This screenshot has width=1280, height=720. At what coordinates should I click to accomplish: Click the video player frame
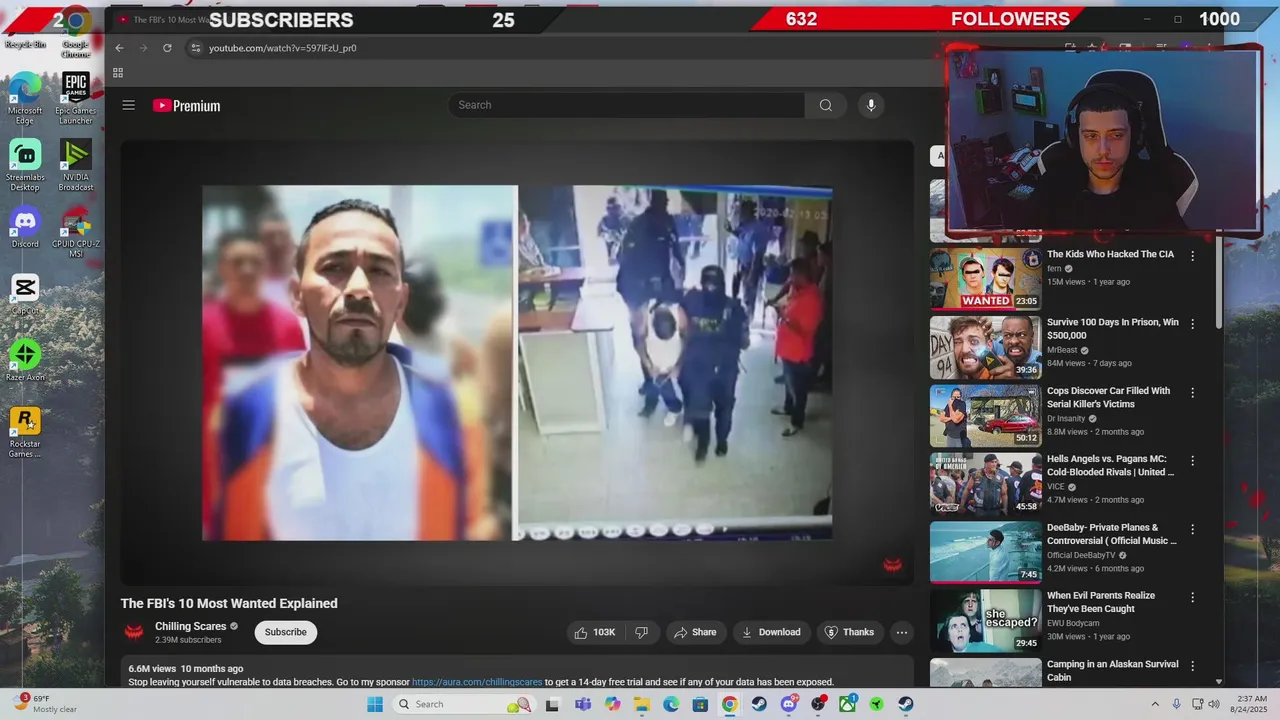pos(517,362)
